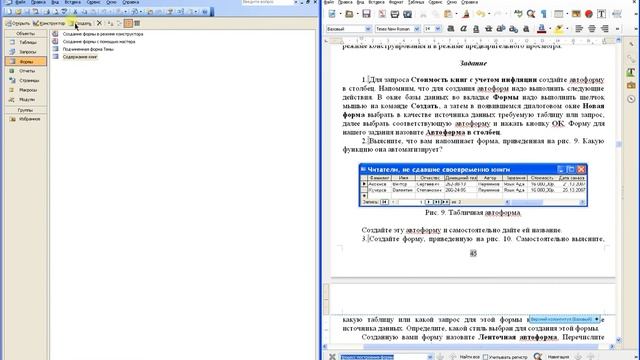Screen dimensions: 640x360
Task: Export as PDF icon in Writer toolbar
Action: tap(382, 14)
